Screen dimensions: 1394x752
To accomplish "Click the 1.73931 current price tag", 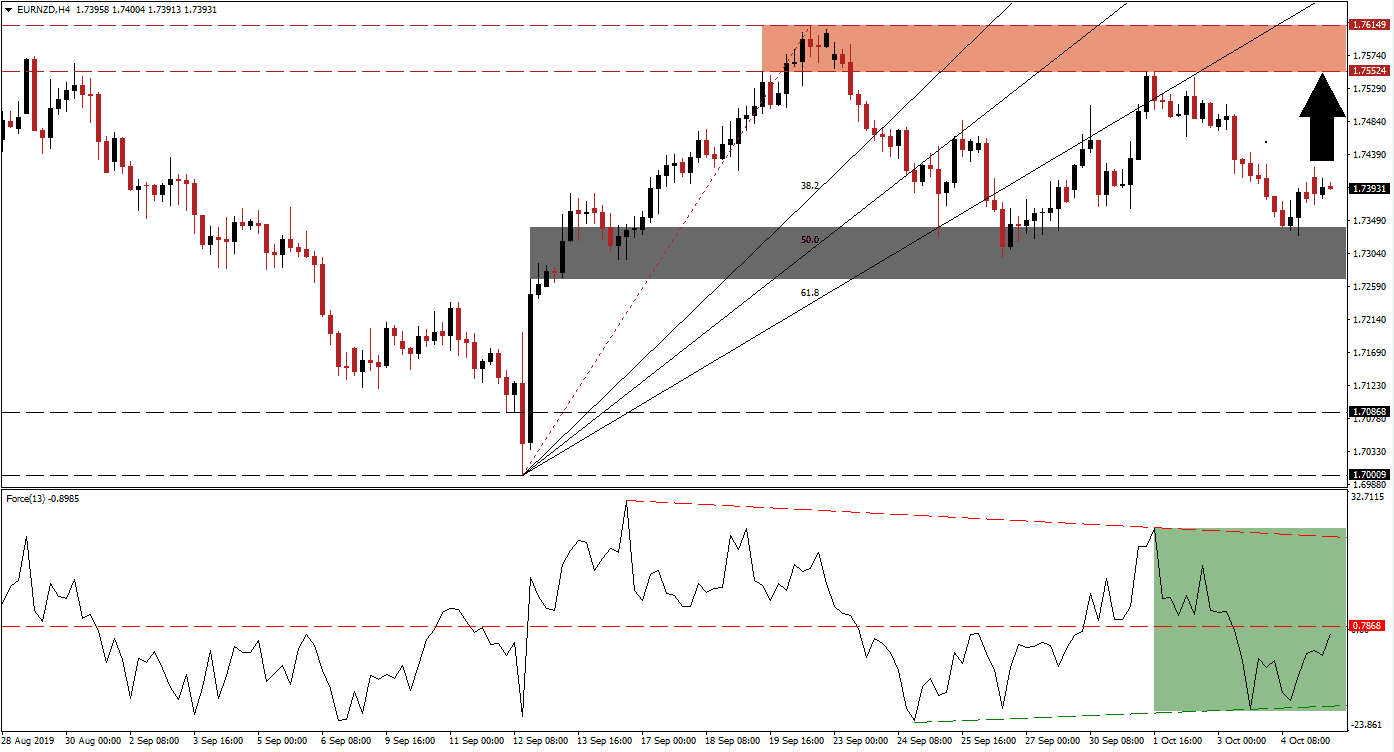I will [x=1367, y=186].
